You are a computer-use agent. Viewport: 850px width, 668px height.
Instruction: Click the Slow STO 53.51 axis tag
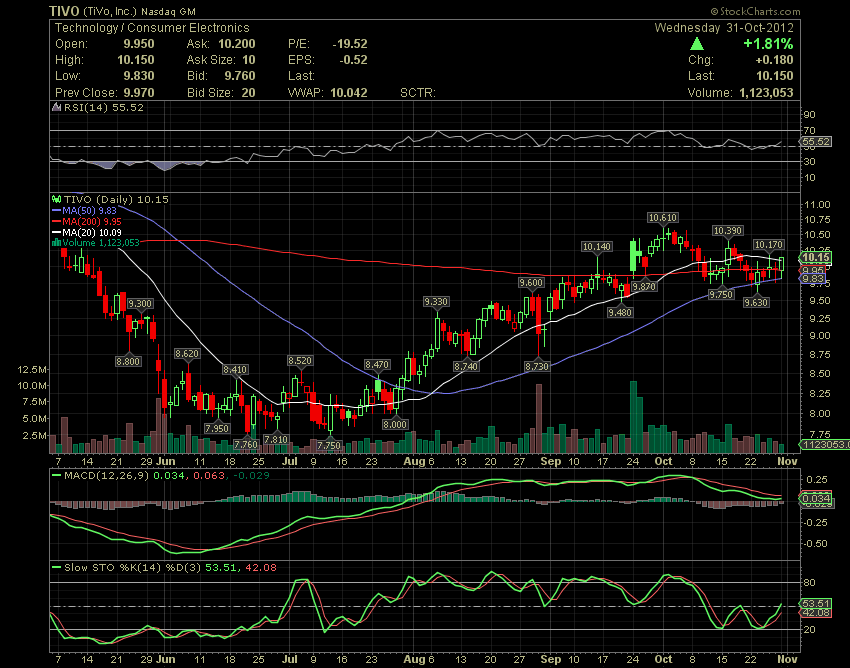click(x=816, y=603)
